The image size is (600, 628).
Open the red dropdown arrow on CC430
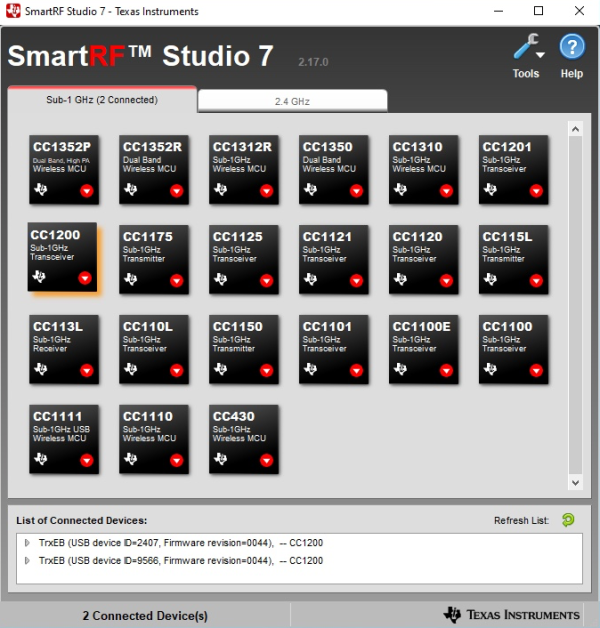point(266,460)
